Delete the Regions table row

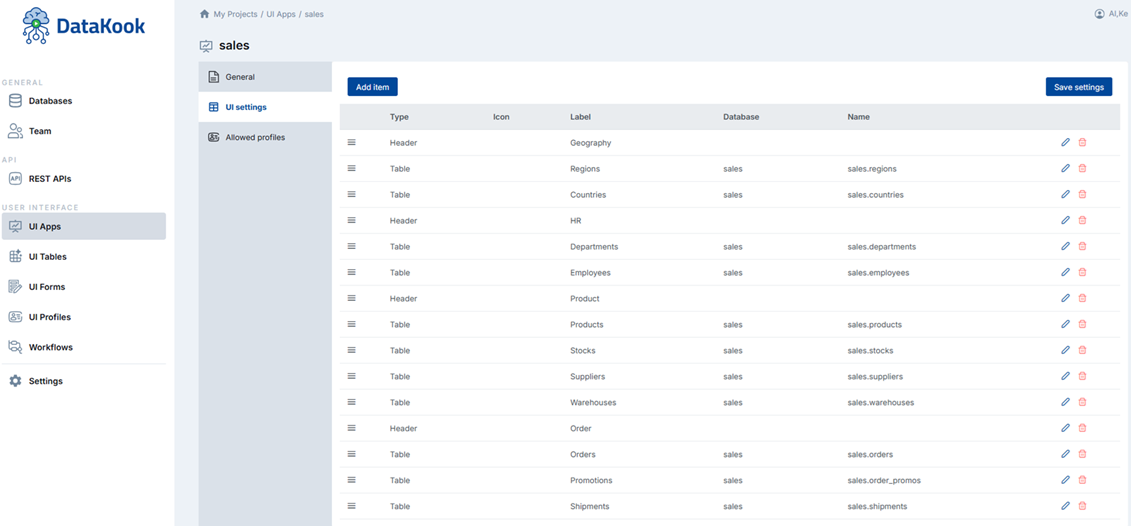(1082, 168)
